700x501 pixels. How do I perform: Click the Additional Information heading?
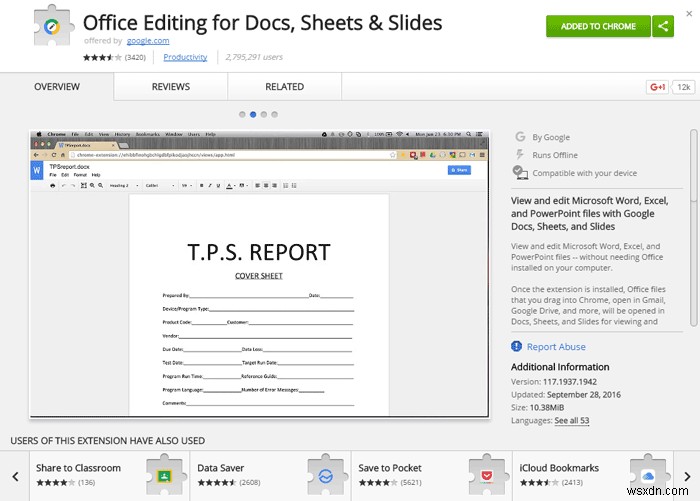pyautogui.click(x=560, y=367)
